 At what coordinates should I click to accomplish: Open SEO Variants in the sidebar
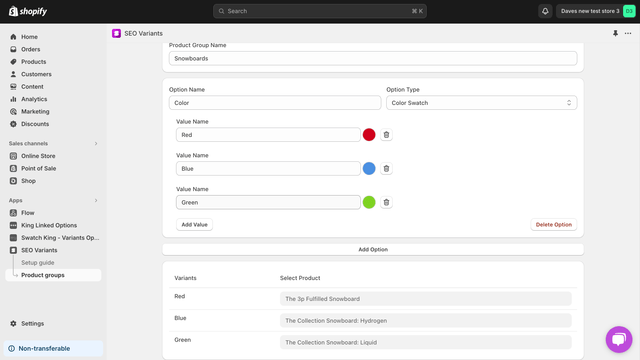pos(39,250)
